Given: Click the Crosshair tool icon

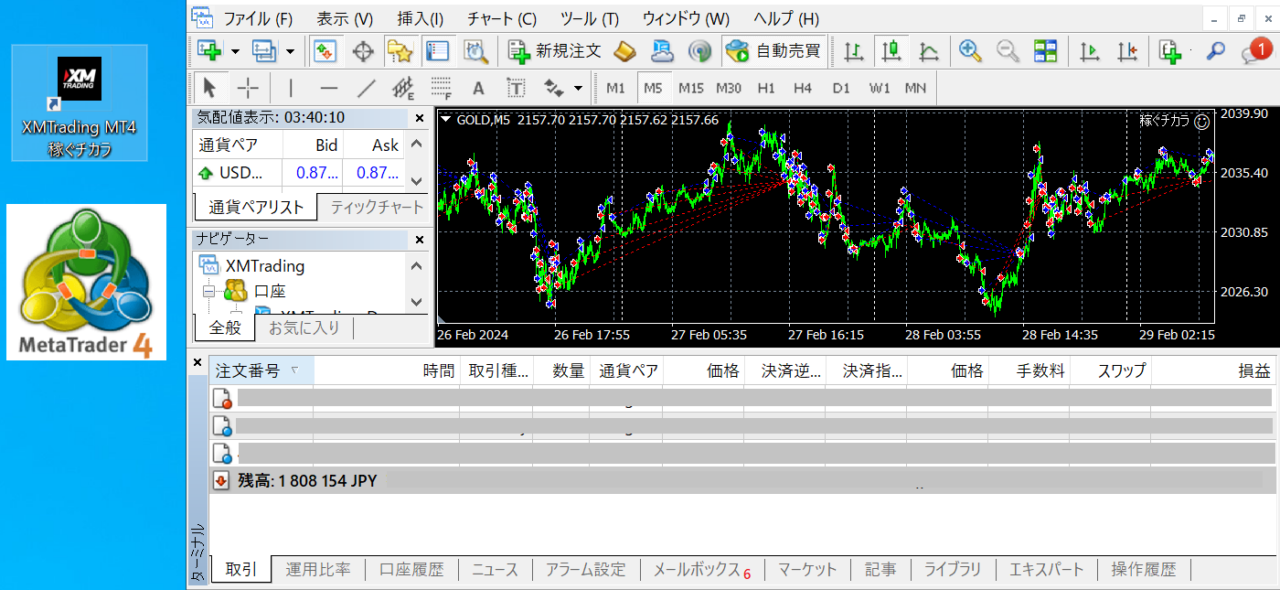Looking at the screenshot, I should pyautogui.click(x=247, y=88).
